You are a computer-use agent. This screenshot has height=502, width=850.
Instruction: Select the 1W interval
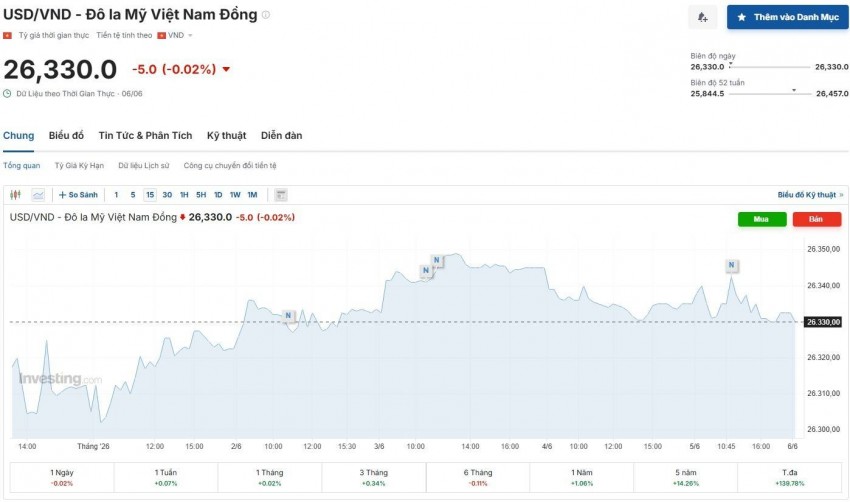(x=235, y=195)
